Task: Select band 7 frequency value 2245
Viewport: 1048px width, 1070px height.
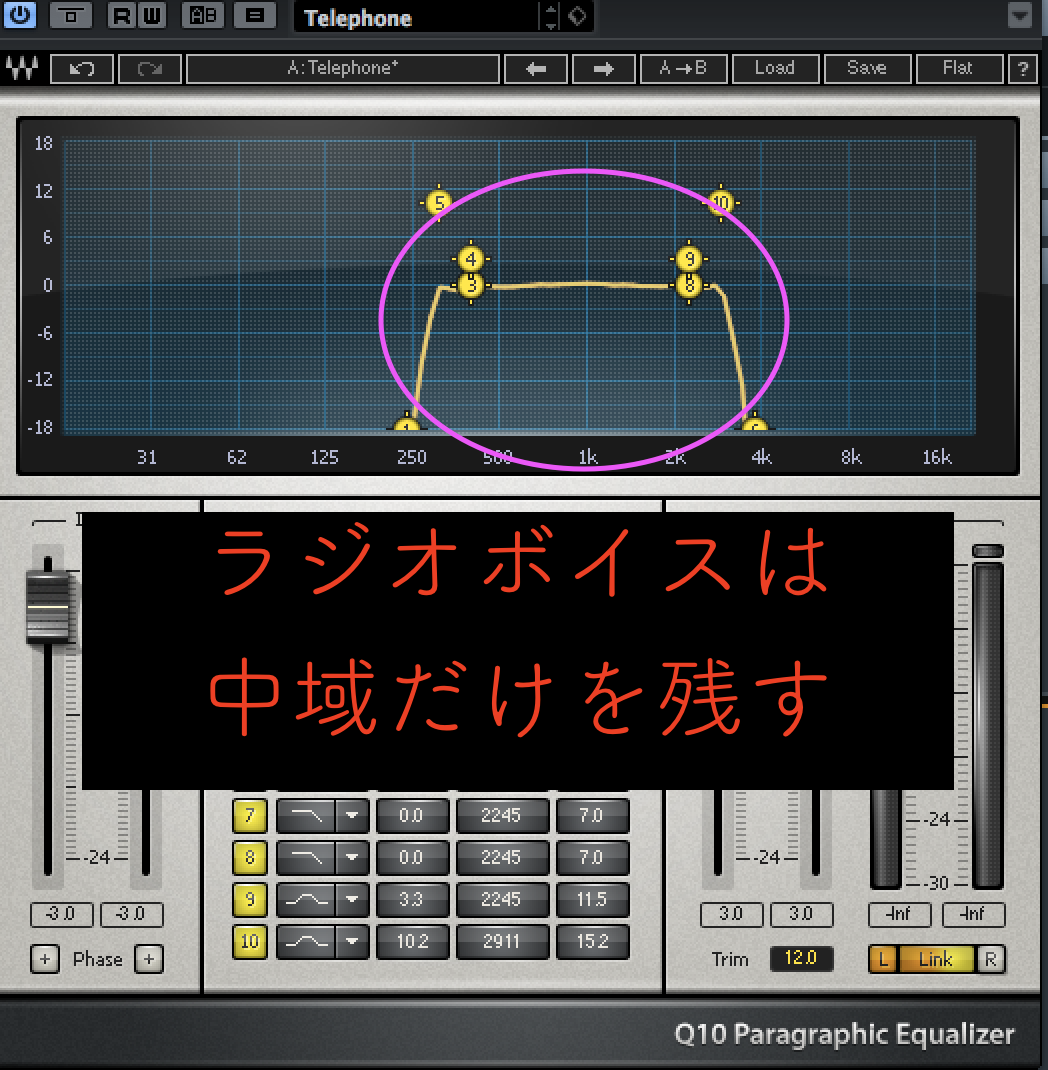Action: click(x=501, y=815)
